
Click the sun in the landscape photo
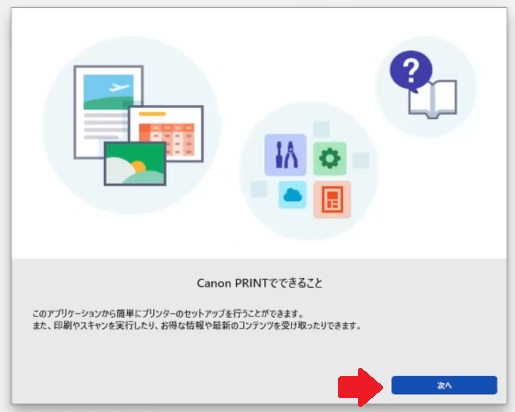139,166
